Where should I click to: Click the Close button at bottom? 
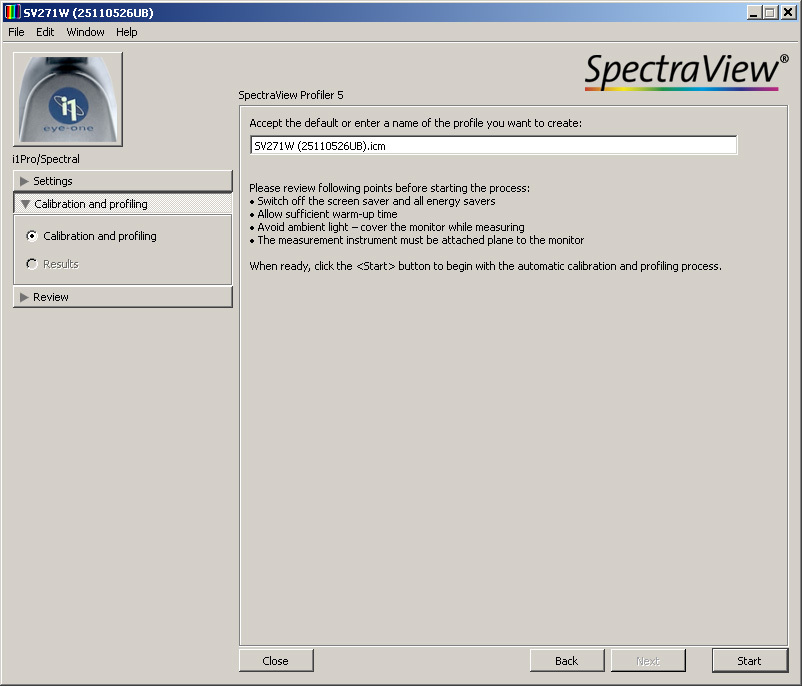click(276, 660)
